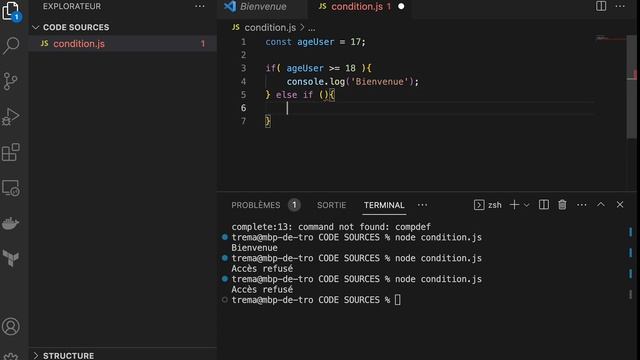This screenshot has width=640, height=360.
Task: Click 'Bienvenue' output in the terminal
Action: (x=254, y=248)
